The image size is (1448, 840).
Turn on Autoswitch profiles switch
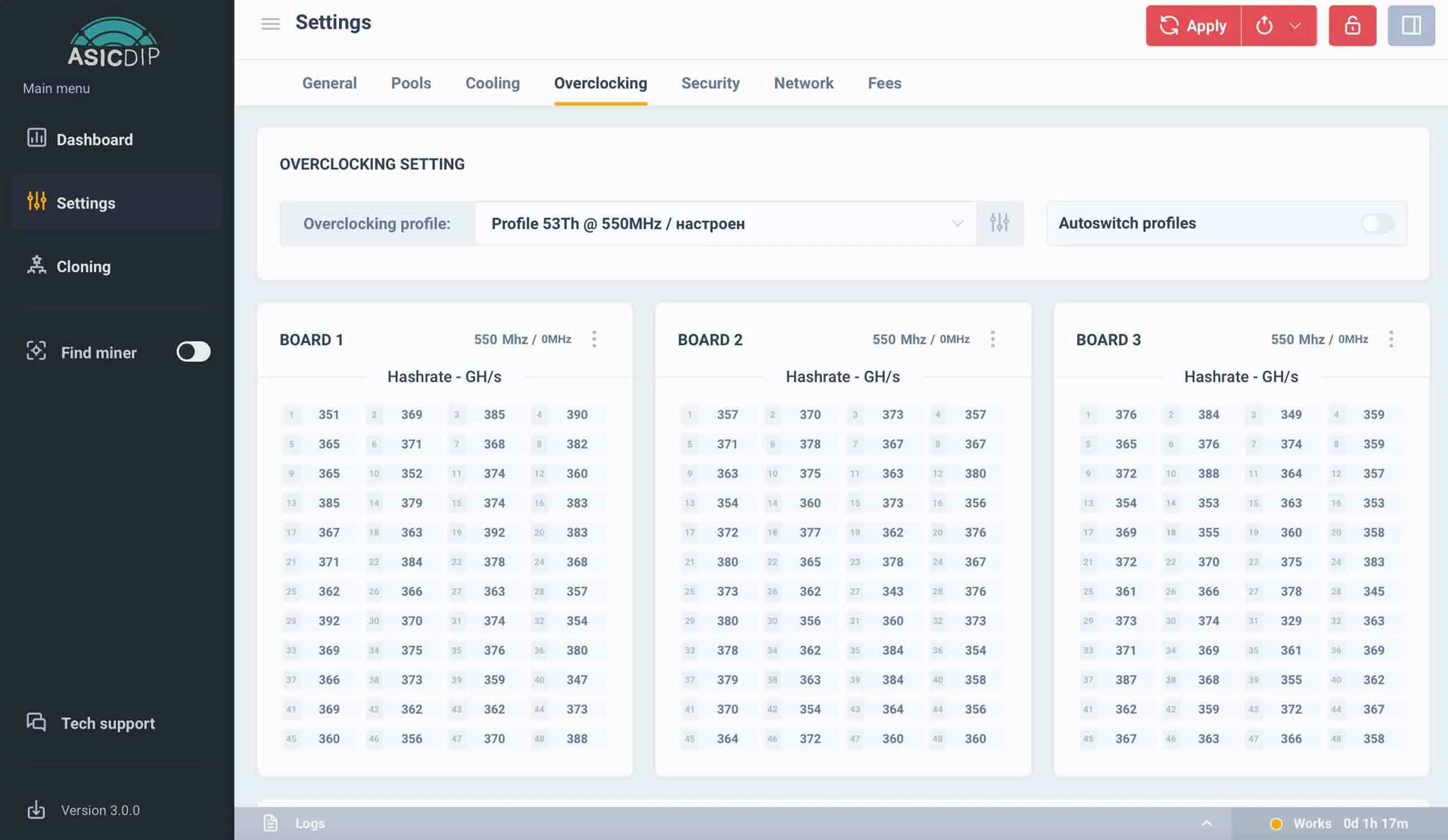[1377, 223]
